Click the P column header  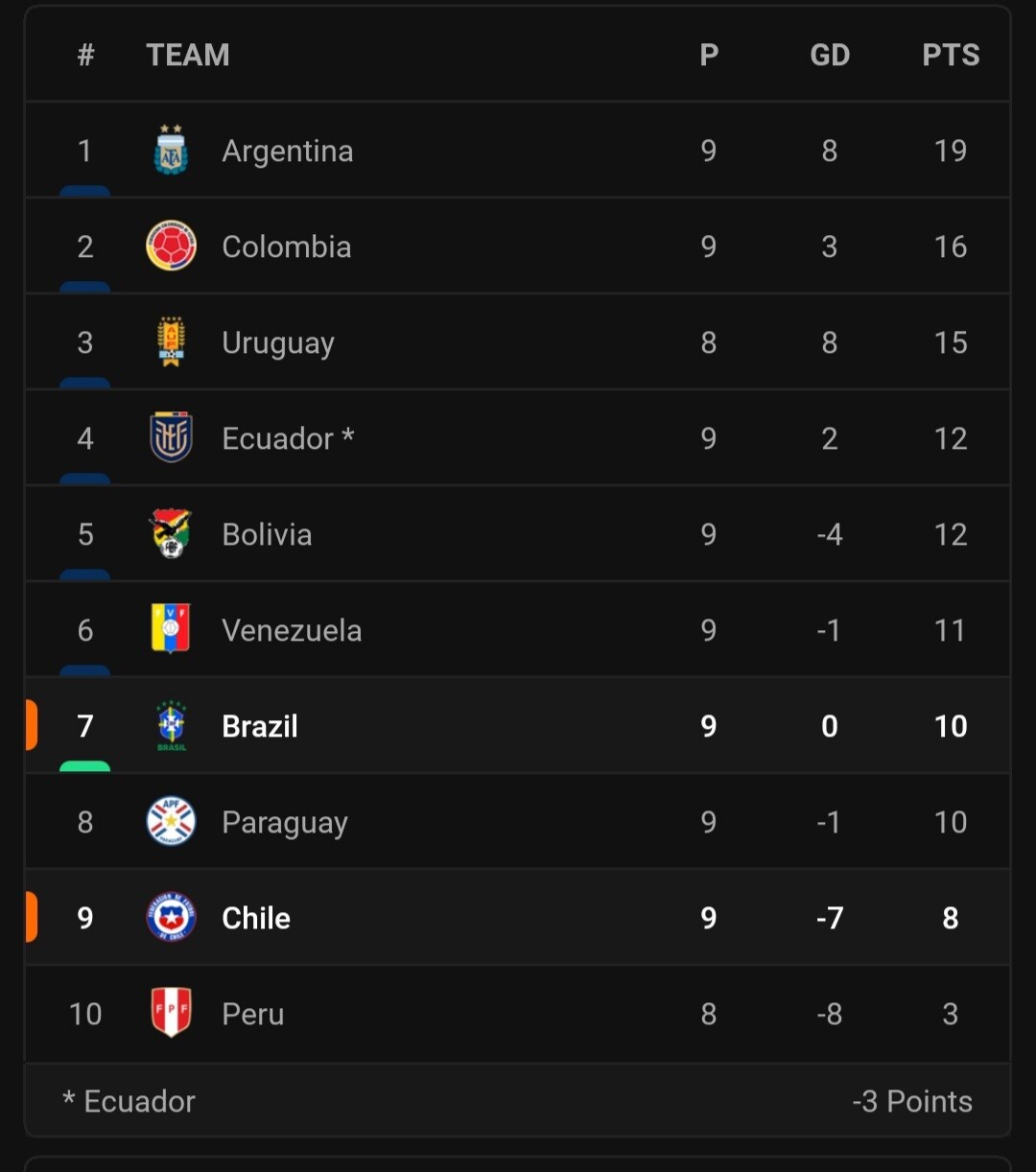[708, 55]
